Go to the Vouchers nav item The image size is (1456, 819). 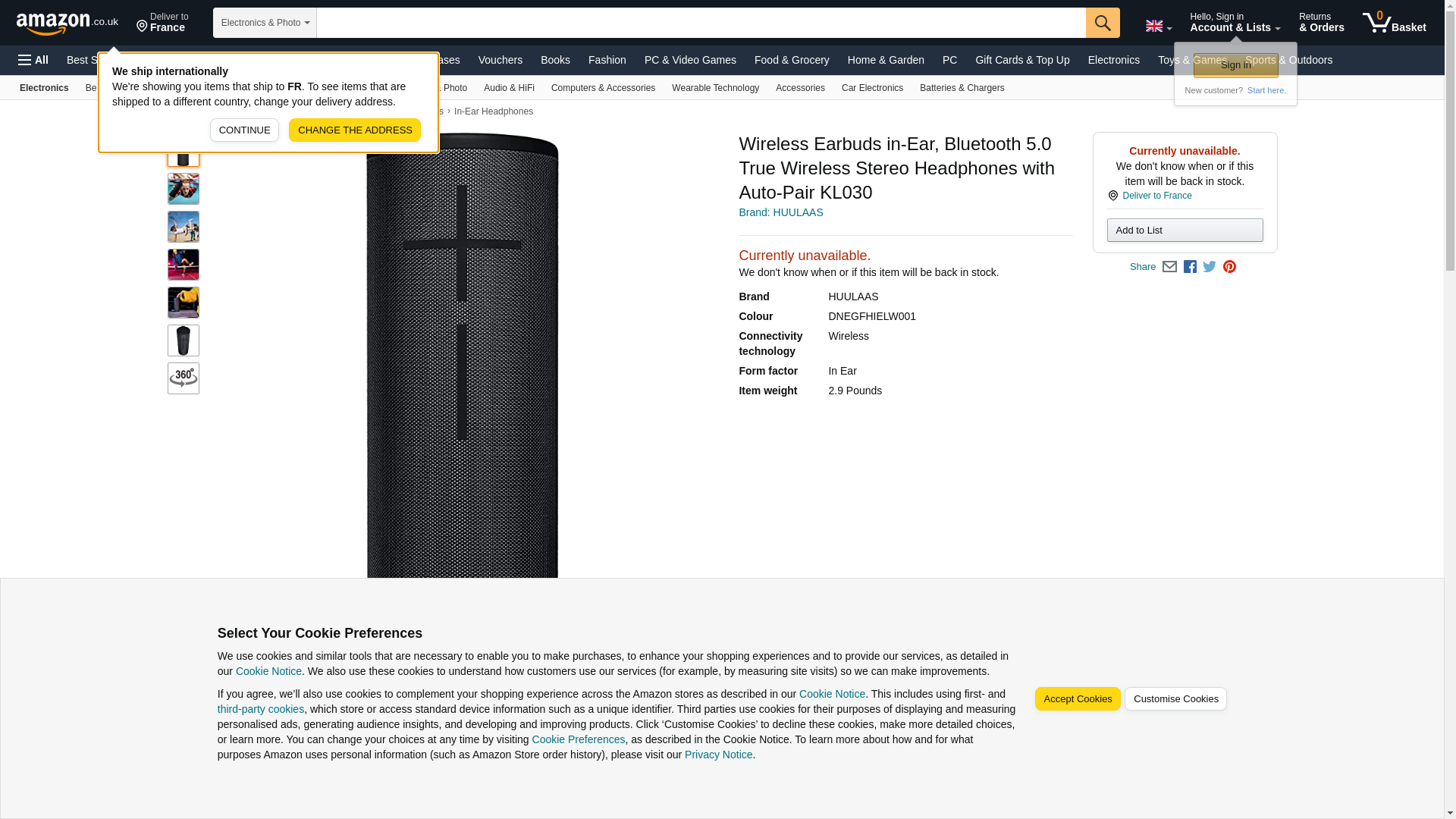point(500,60)
